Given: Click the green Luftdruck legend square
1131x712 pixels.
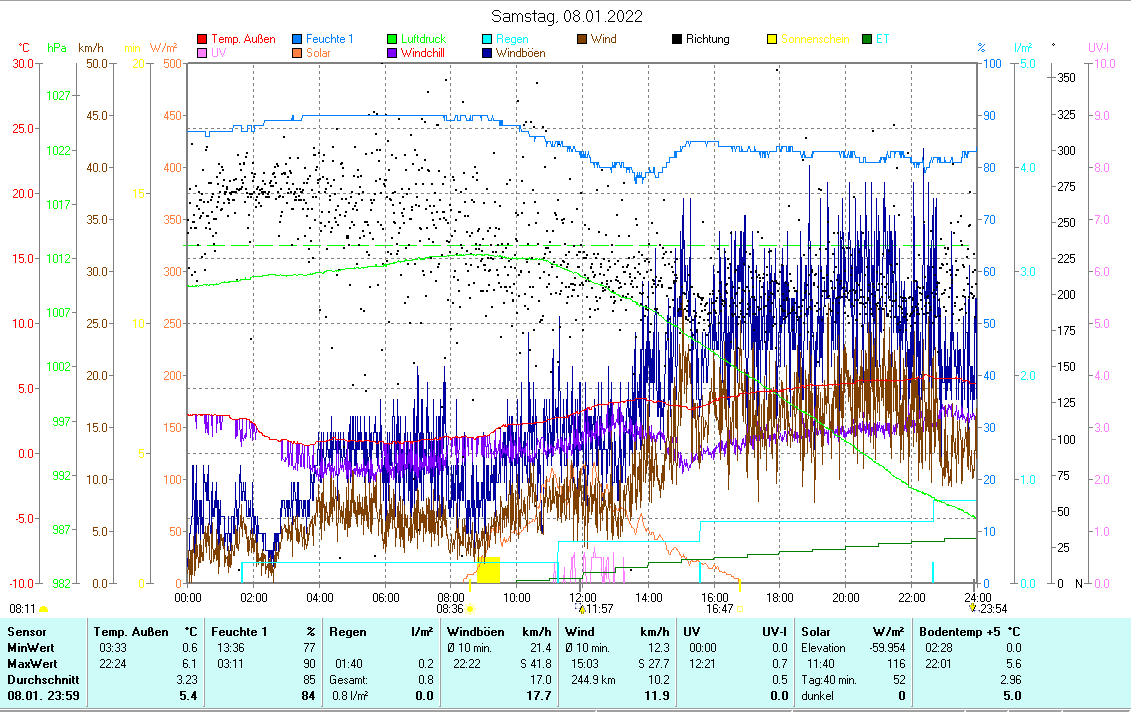Looking at the screenshot, I should pyautogui.click(x=392, y=39).
